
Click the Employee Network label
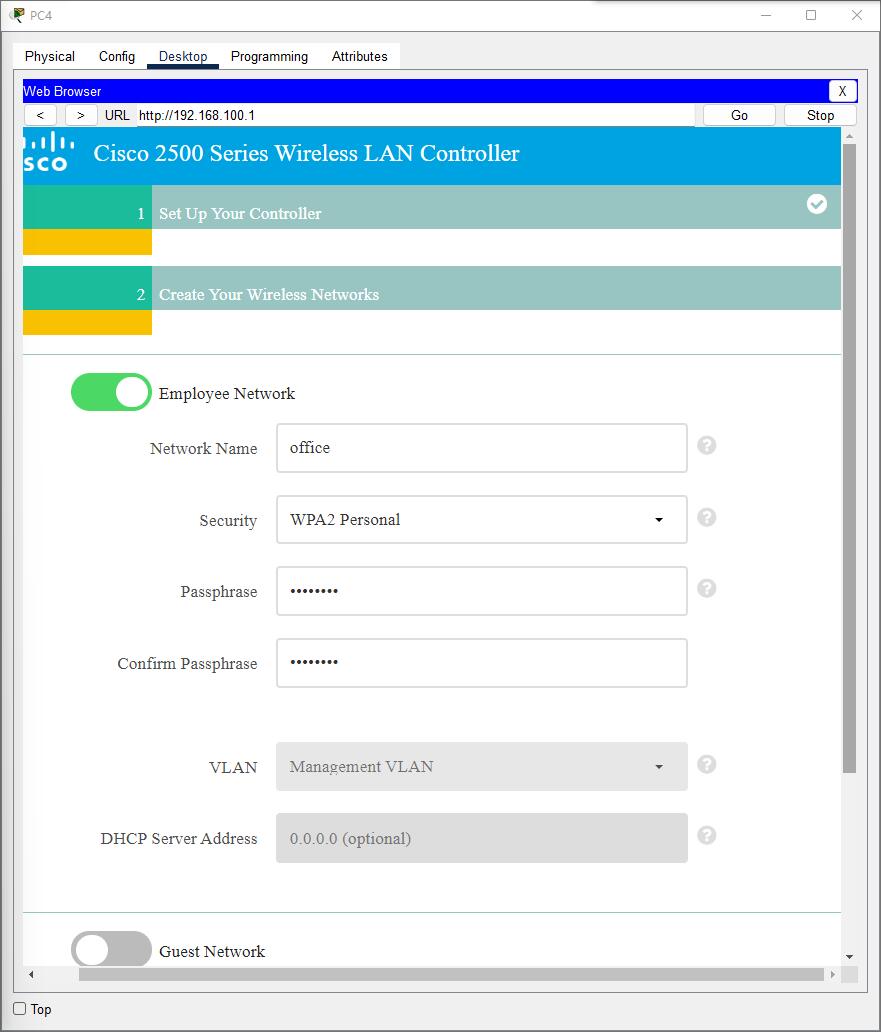(227, 394)
